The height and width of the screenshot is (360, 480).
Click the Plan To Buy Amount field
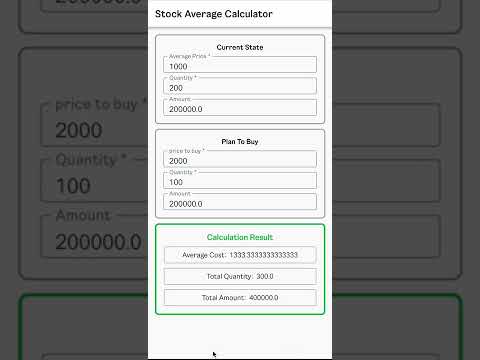(240, 202)
